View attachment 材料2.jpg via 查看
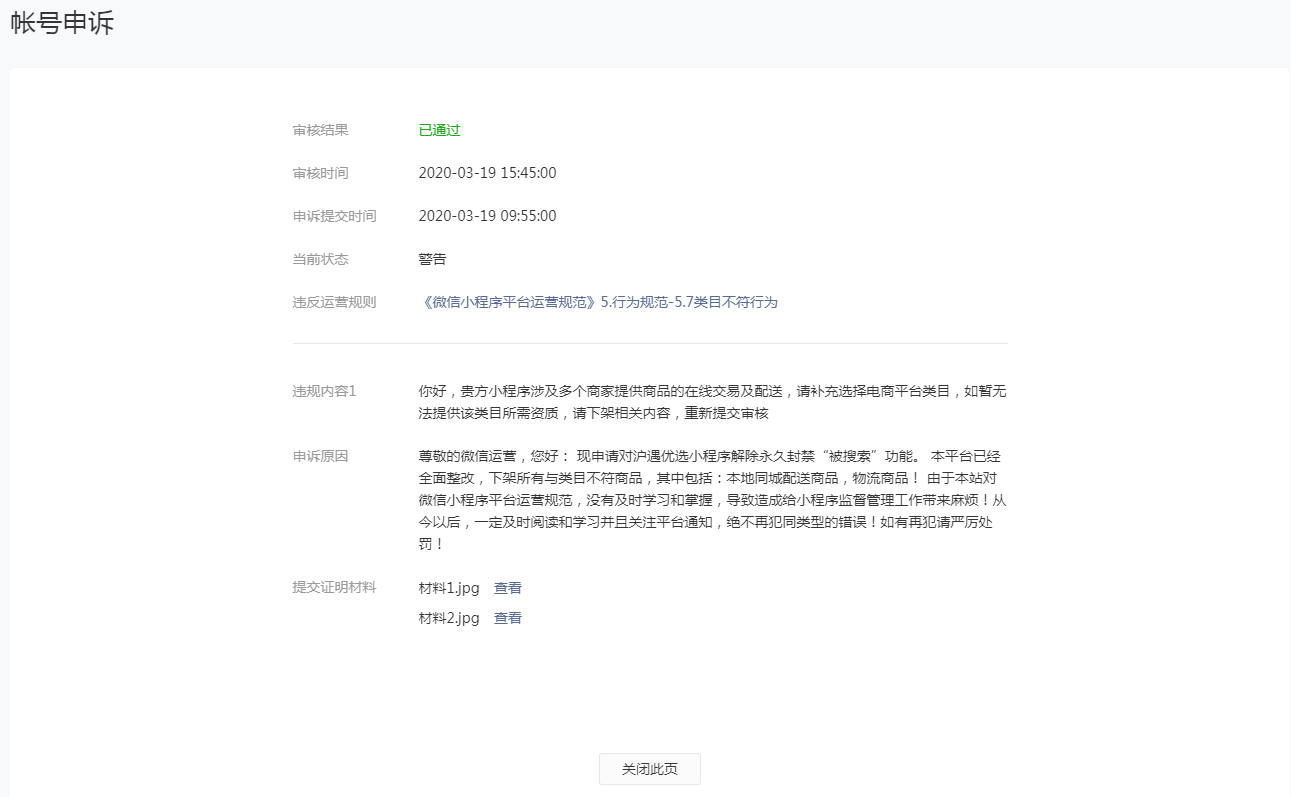 coord(508,618)
